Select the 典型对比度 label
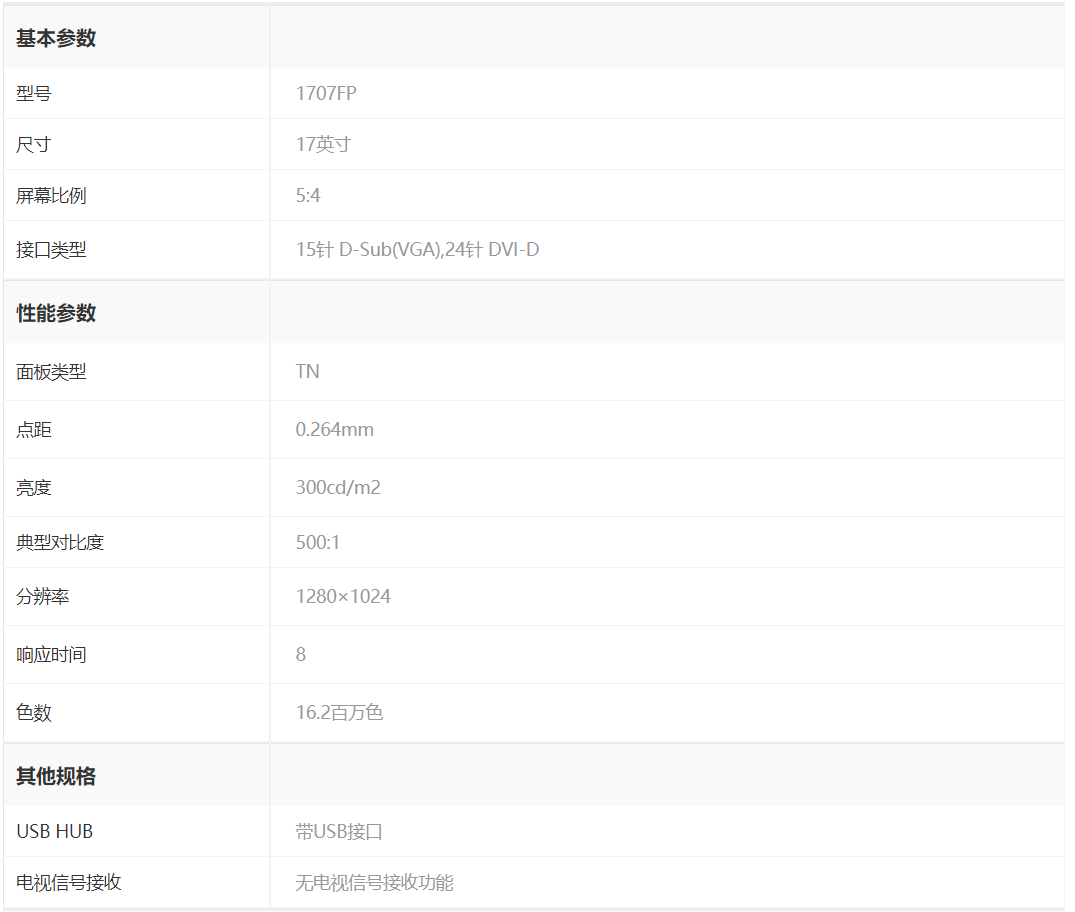 60,542
